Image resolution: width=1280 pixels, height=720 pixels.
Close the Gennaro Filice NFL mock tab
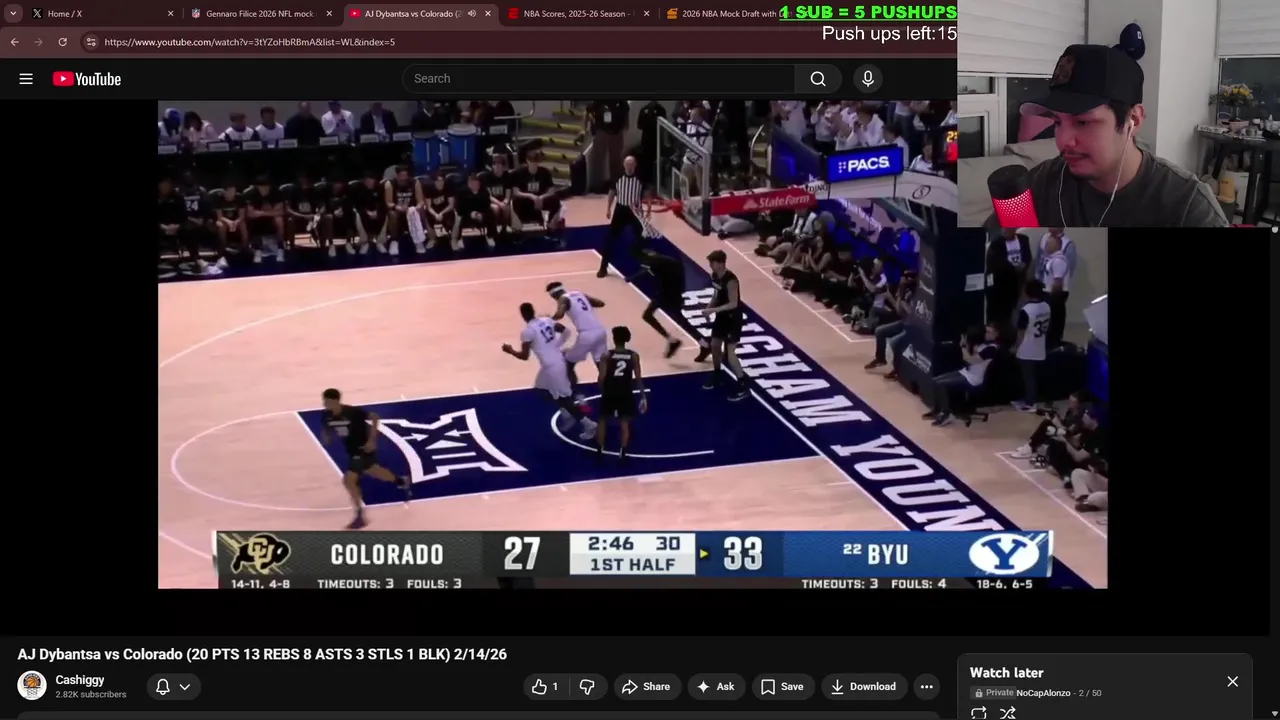[329, 14]
